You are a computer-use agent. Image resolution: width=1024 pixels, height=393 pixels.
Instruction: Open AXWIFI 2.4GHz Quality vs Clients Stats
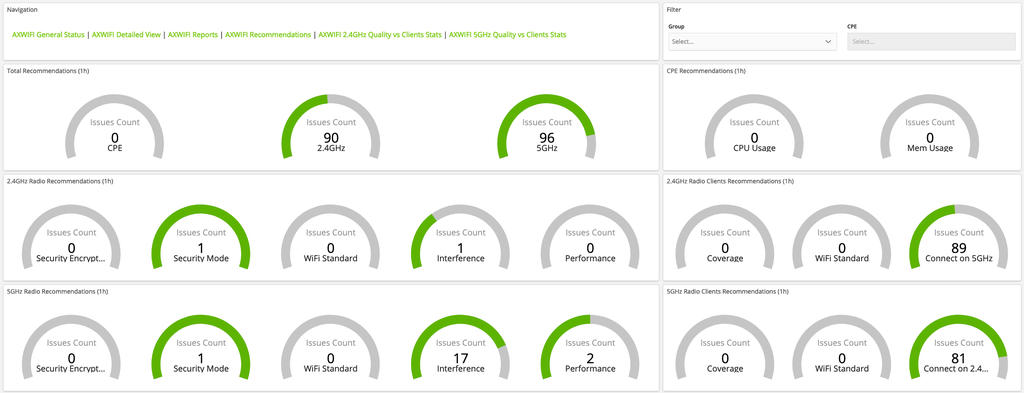tap(380, 35)
